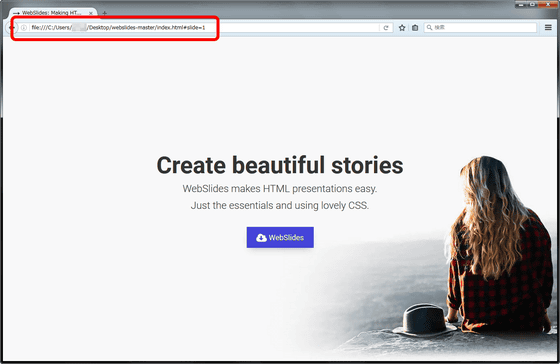Screen dimensions: 560x364
Task: Bookmark this page with the star icon
Action: click(x=402, y=28)
